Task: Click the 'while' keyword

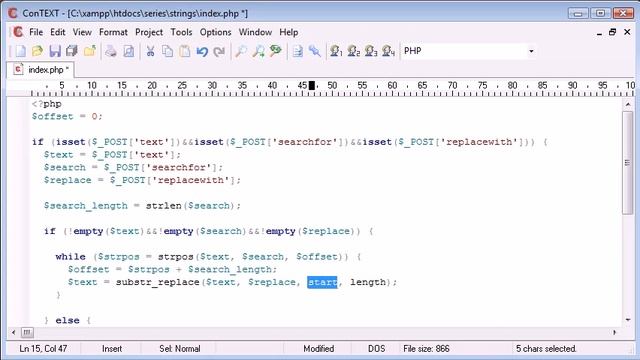Action: [x=71, y=257]
